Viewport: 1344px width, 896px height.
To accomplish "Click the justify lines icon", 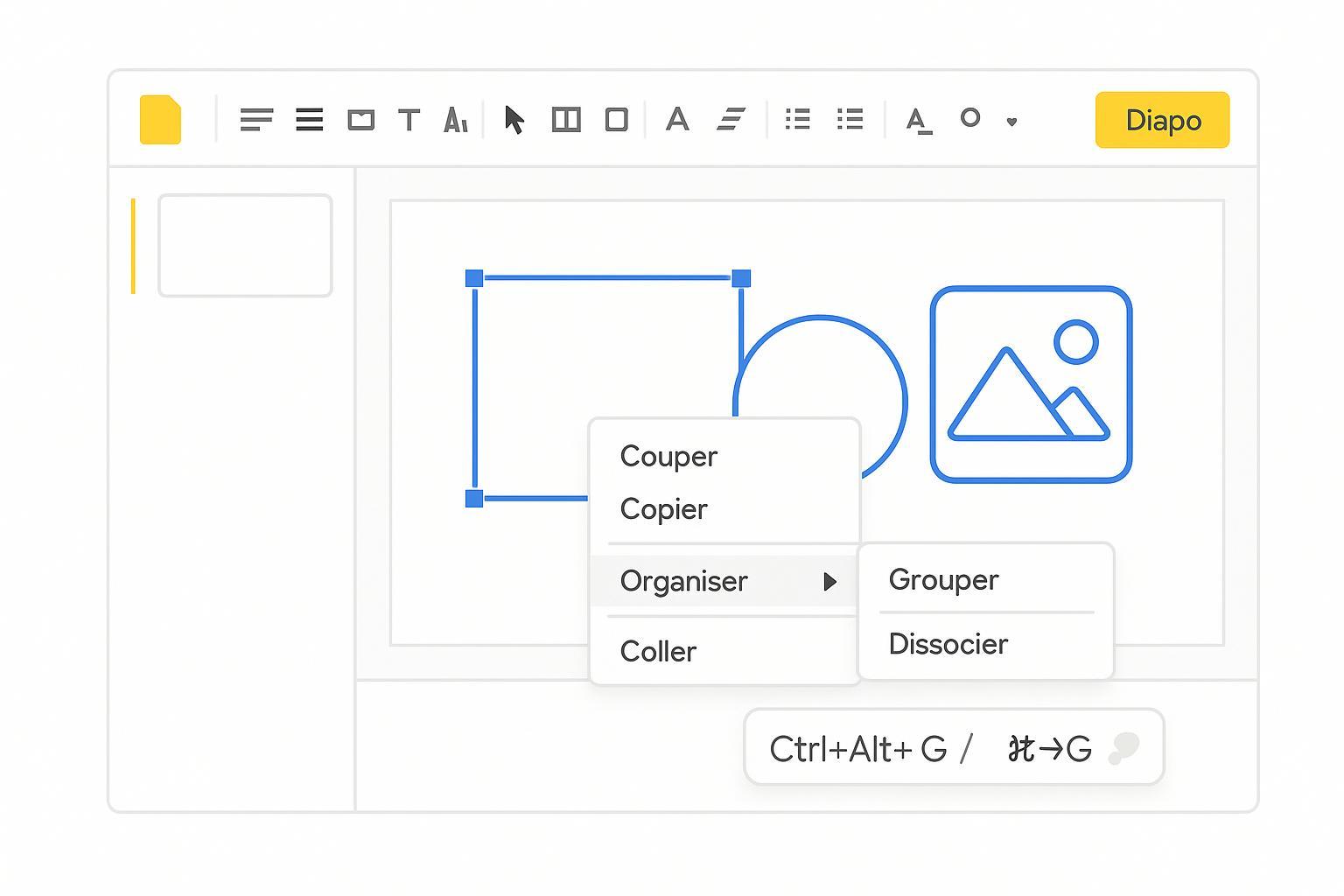I will coord(309,119).
